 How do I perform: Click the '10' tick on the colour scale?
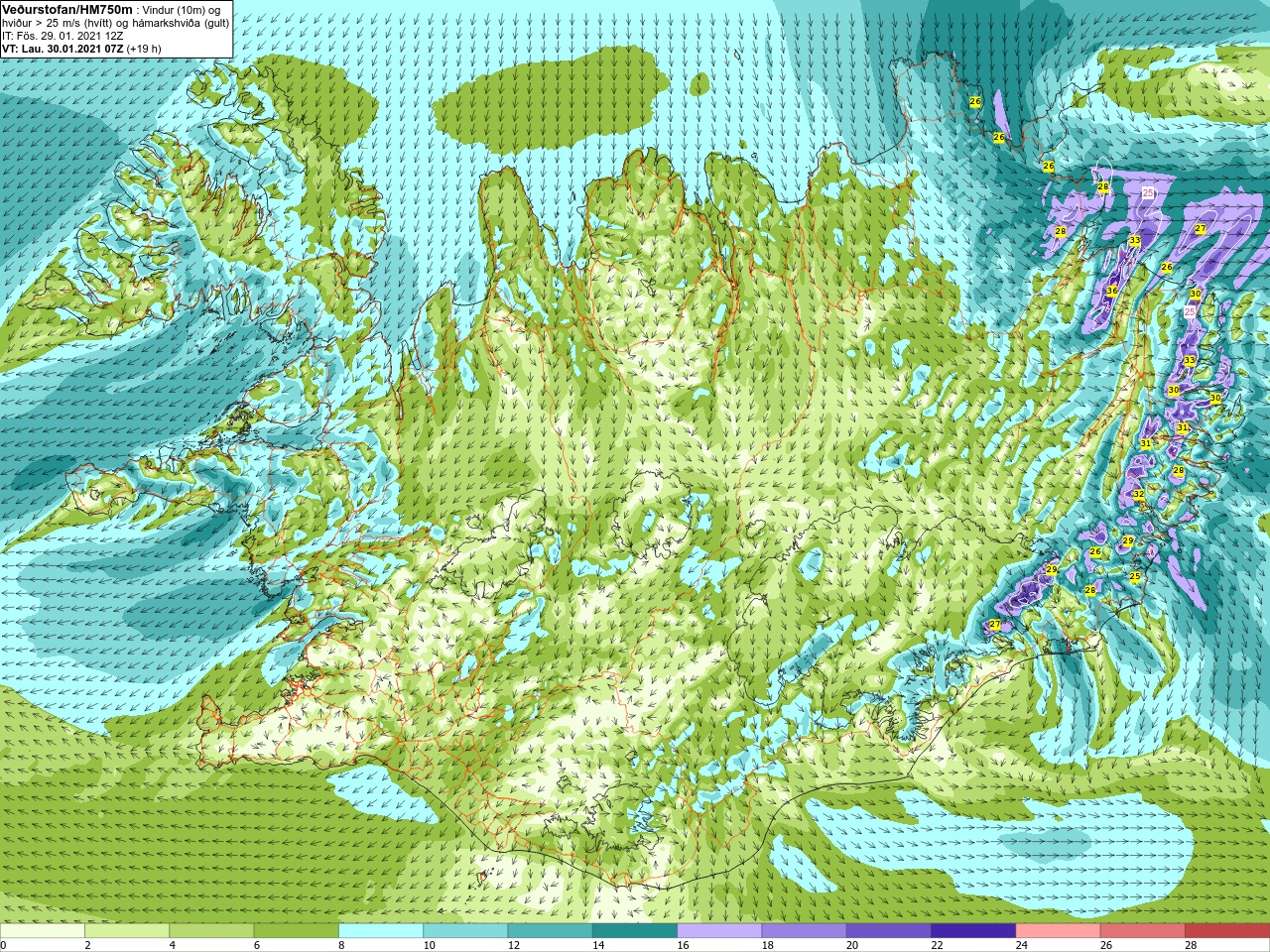coord(429,945)
